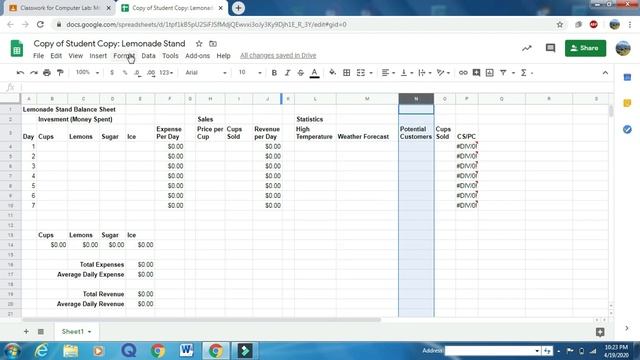Screen dimensions: 640x360
Task: Open the Help menu
Action: coord(223,56)
